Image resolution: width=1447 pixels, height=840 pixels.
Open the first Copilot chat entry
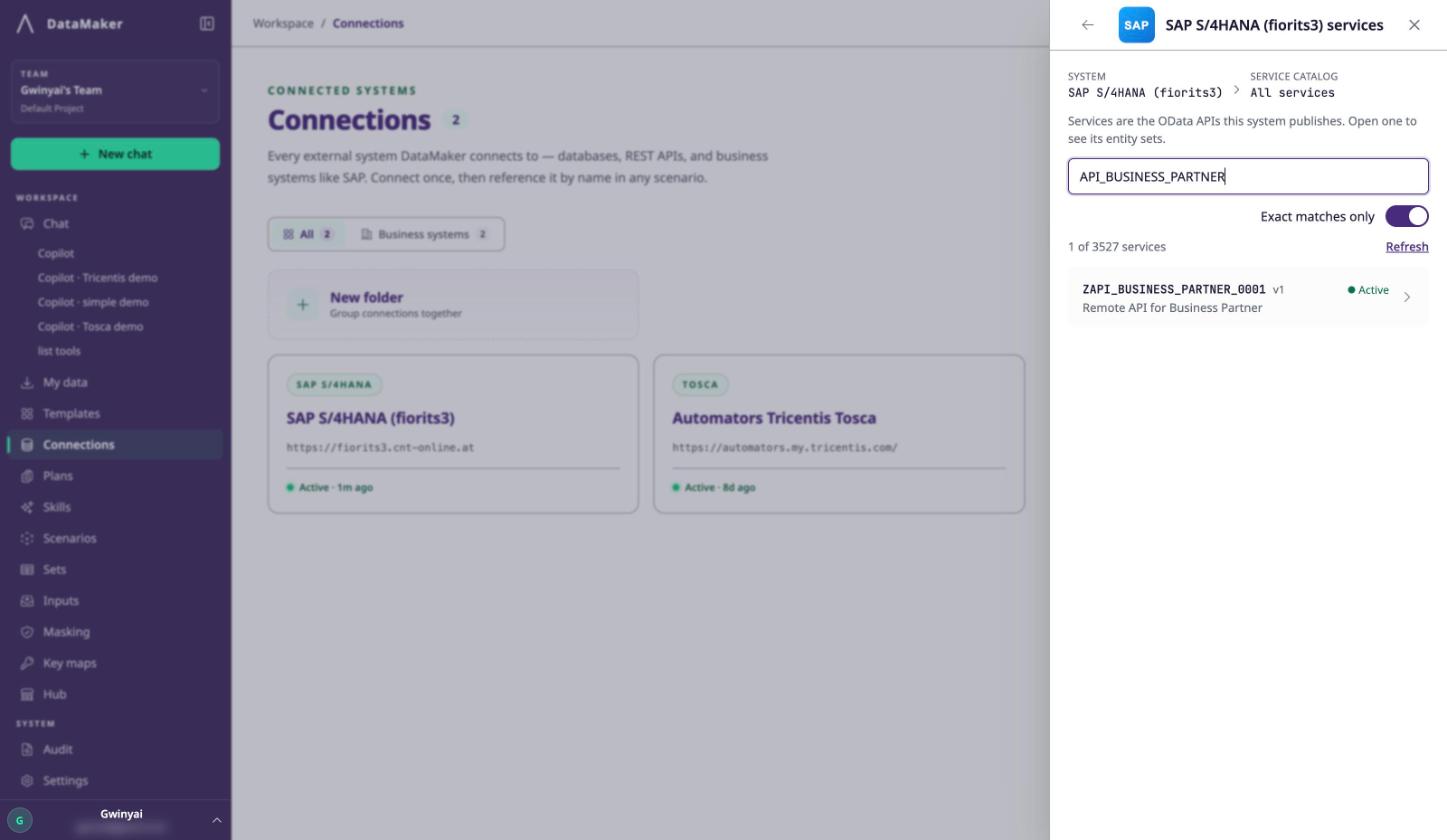56,254
